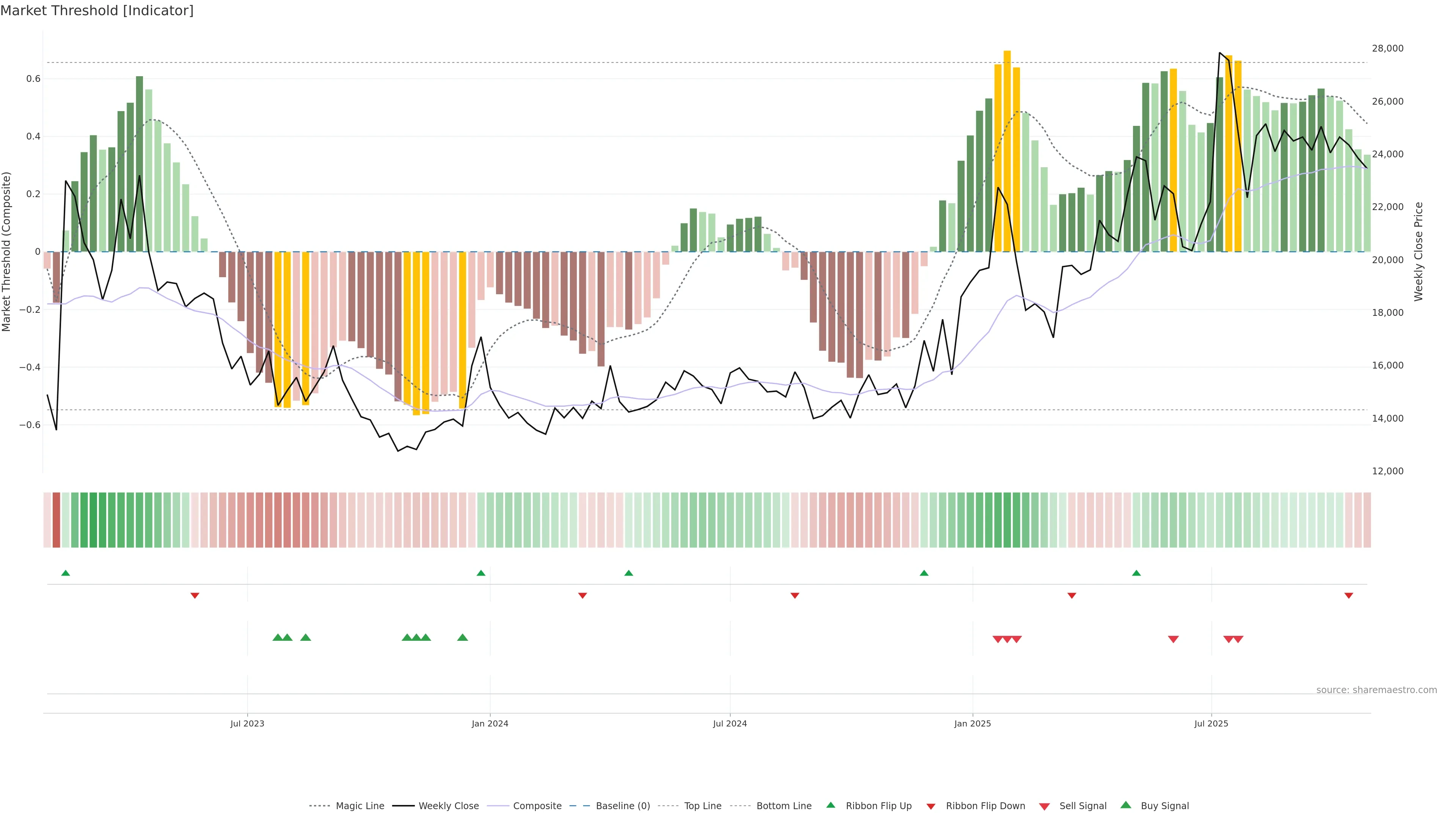Screen dimensions: 1456x819
Task: Click the Buy Signal legend triangle icon
Action: click(x=1126, y=805)
